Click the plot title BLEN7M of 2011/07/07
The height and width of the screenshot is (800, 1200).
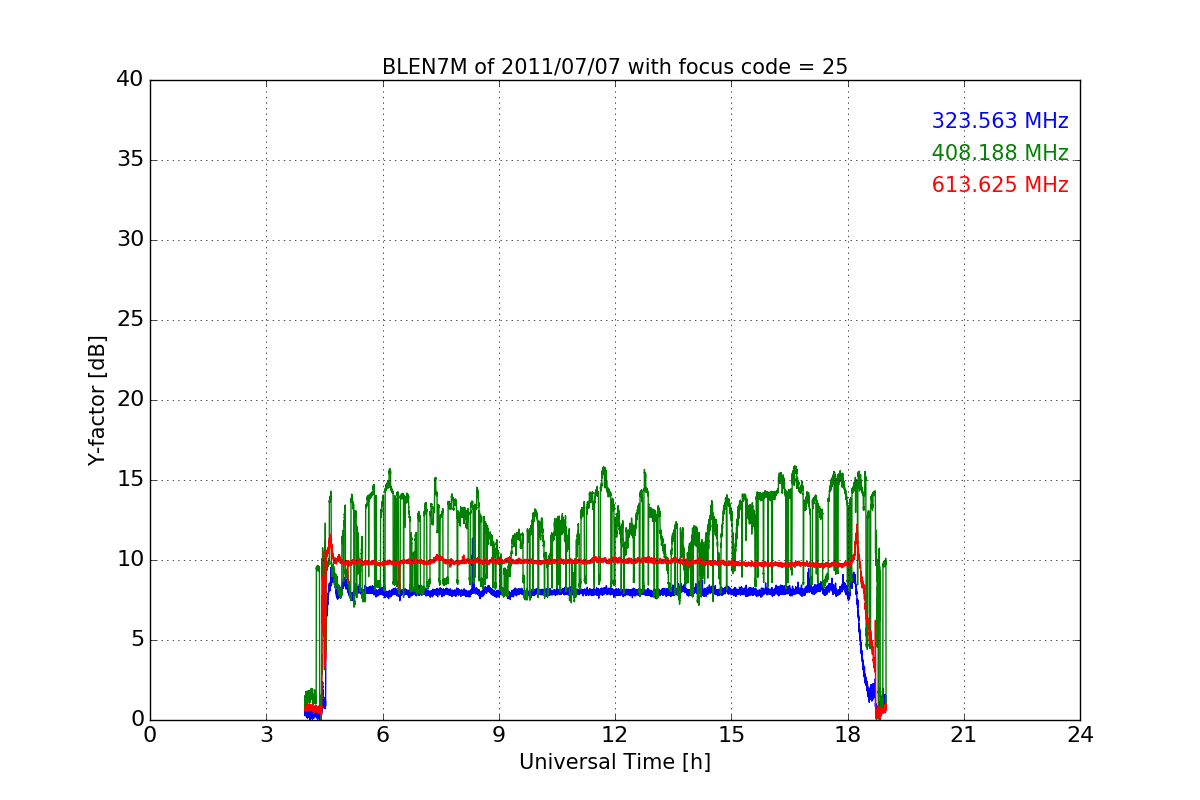click(615, 67)
